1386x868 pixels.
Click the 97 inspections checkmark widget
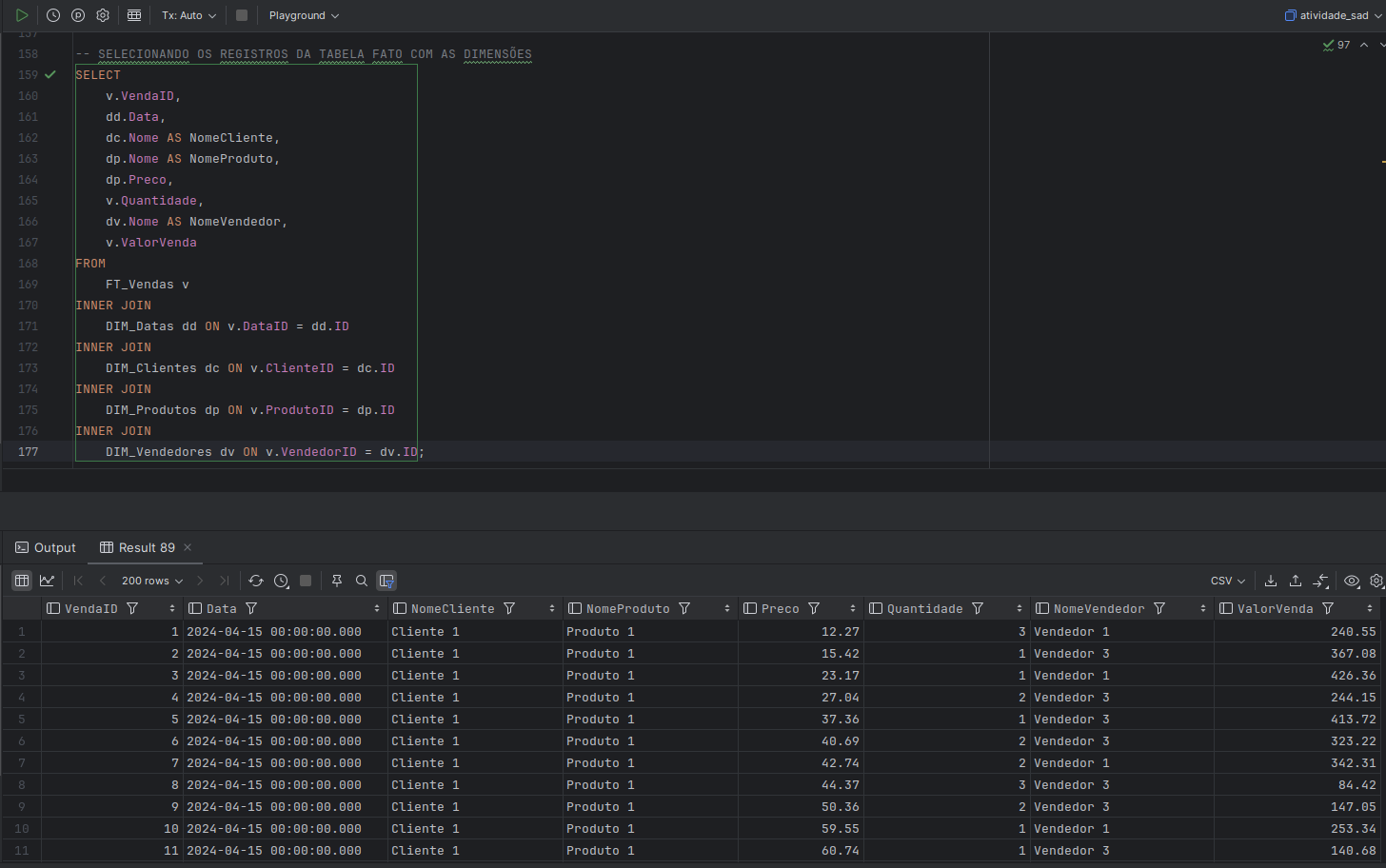click(x=1336, y=45)
